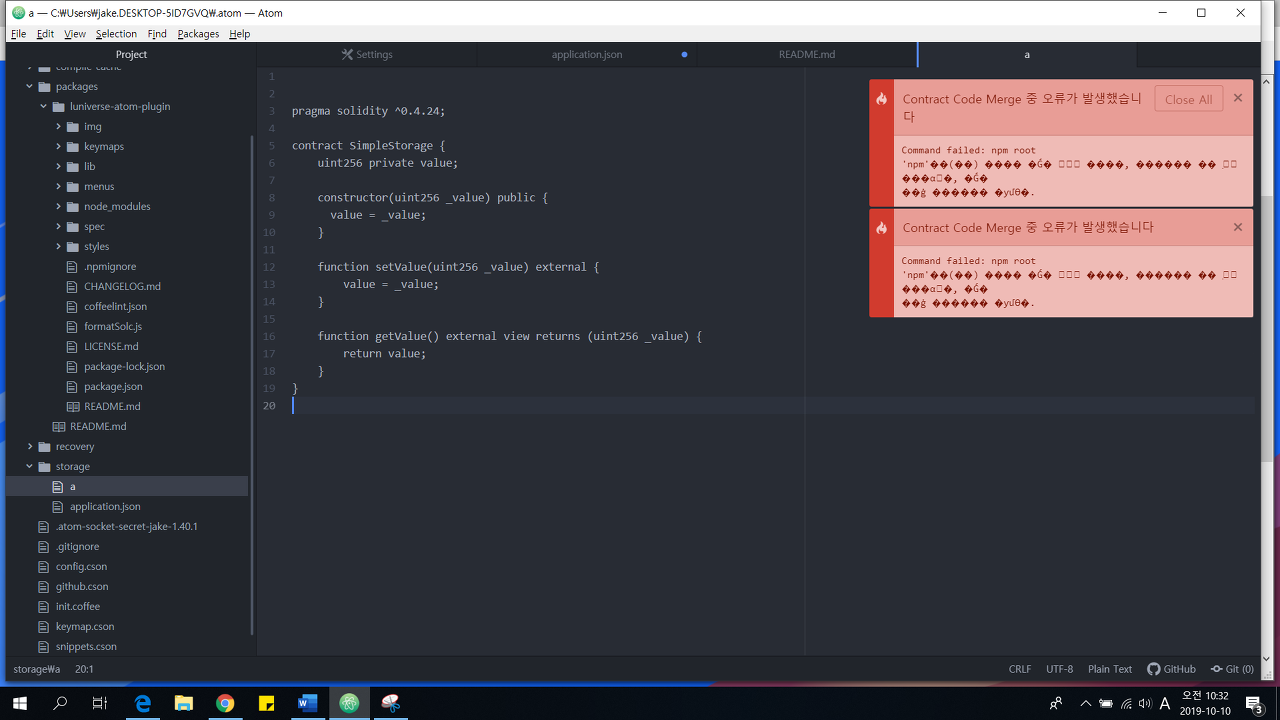Collapse the storage folder chevron

[x=30, y=466]
